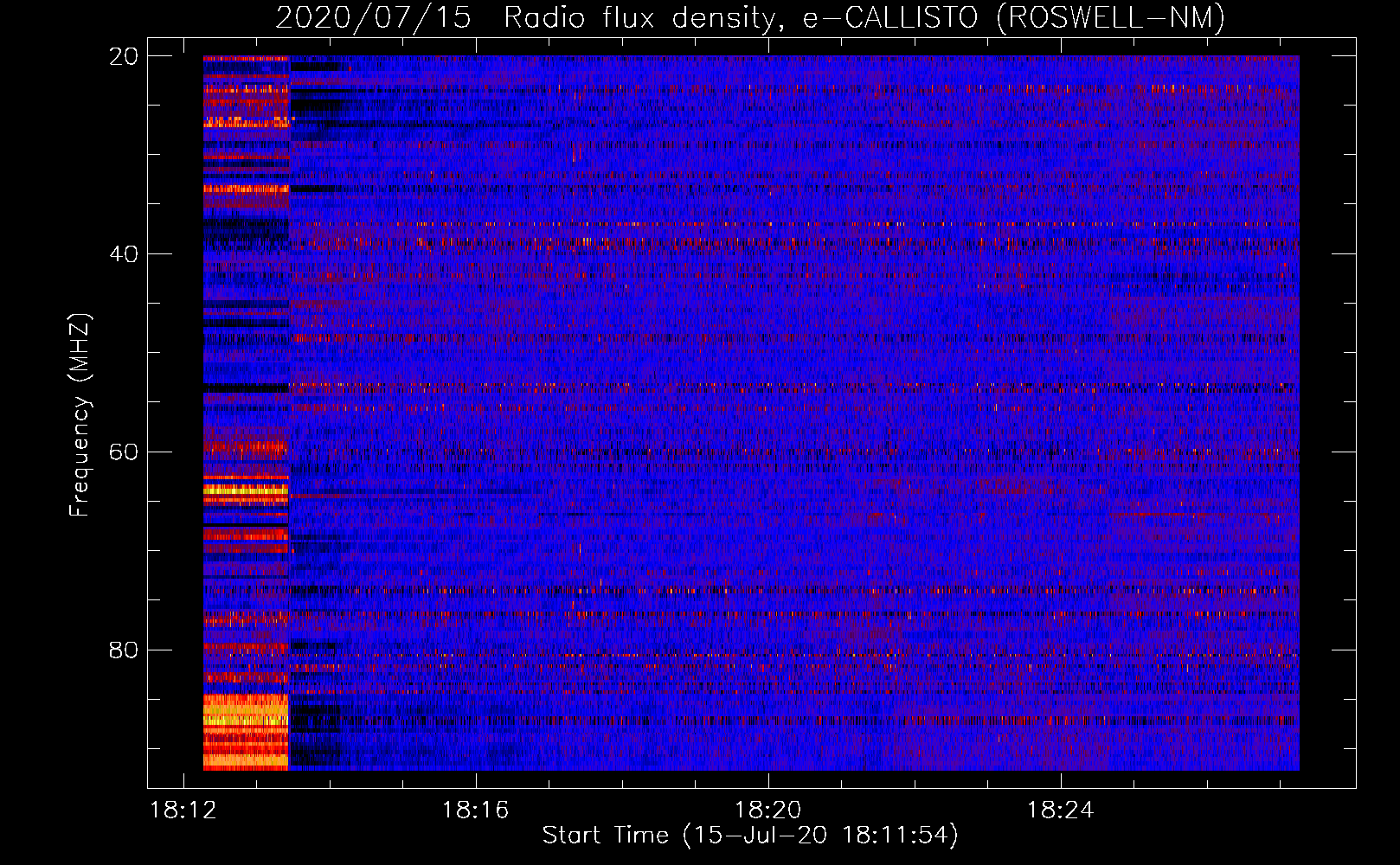The image size is (1400, 865).
Task: Click the 'Start Time (15-Jul-20 18:11:54)' label
Action: point(750,836)
